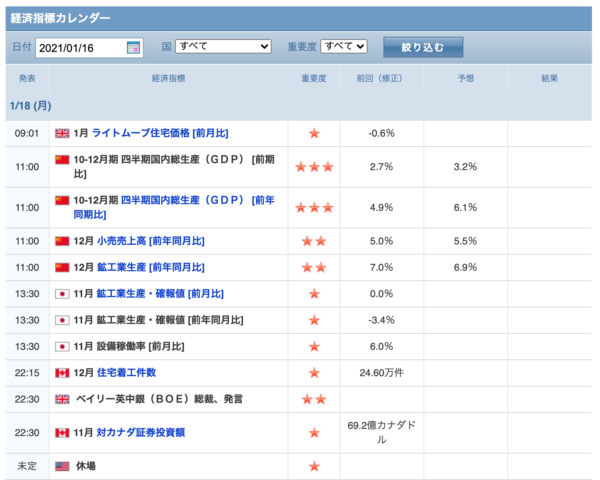This screenshot has height=480, width=600.
Task: Click star rating in 休場 row
Action: coord(314,466)
